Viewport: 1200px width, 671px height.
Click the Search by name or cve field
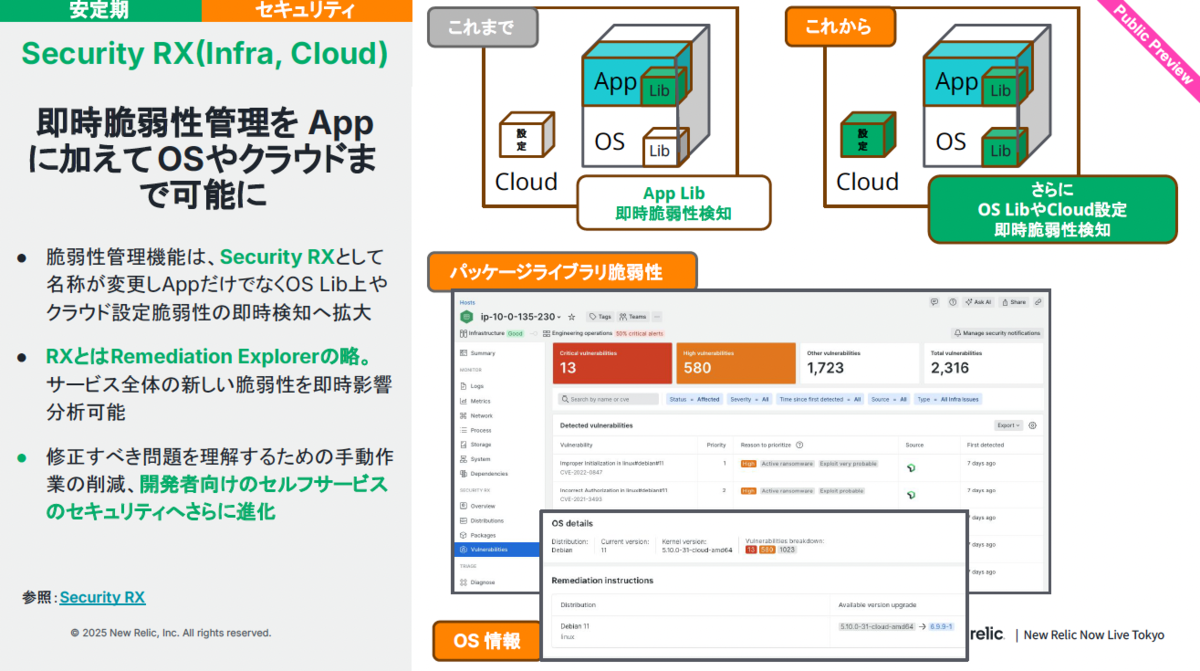[x=608, y=398]
